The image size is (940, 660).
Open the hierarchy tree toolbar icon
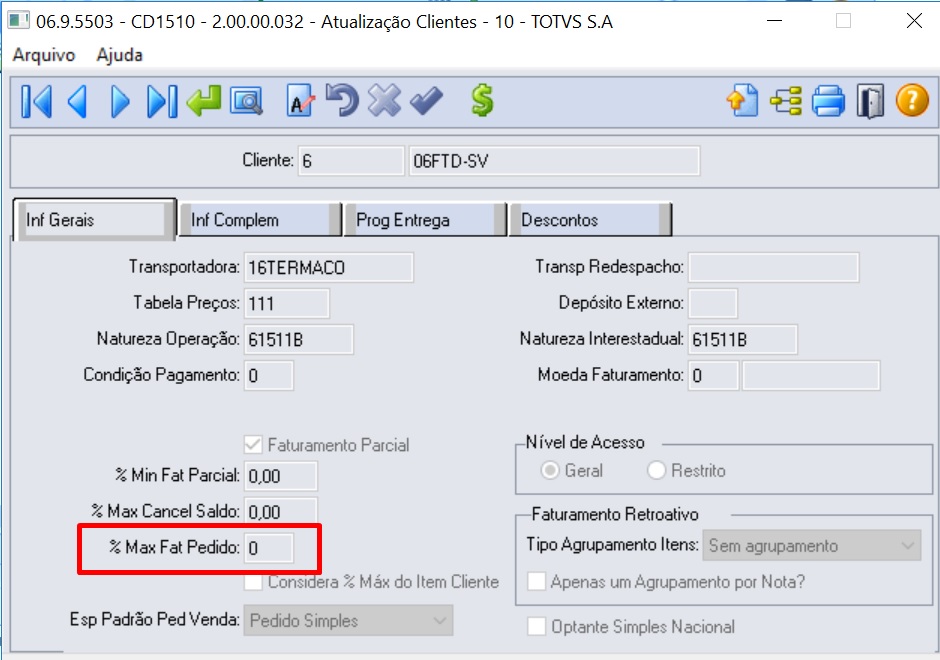pyautogui.click(x=786, y=101)
